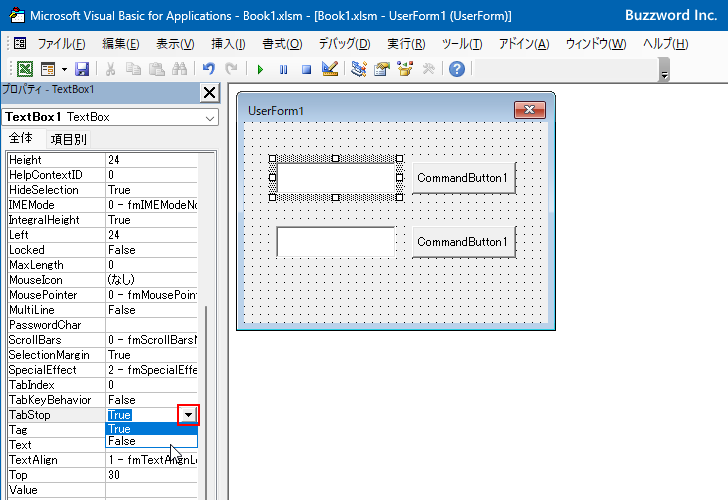Close the UserForm1 design window

pyautogui.click(x=530, y=110)
